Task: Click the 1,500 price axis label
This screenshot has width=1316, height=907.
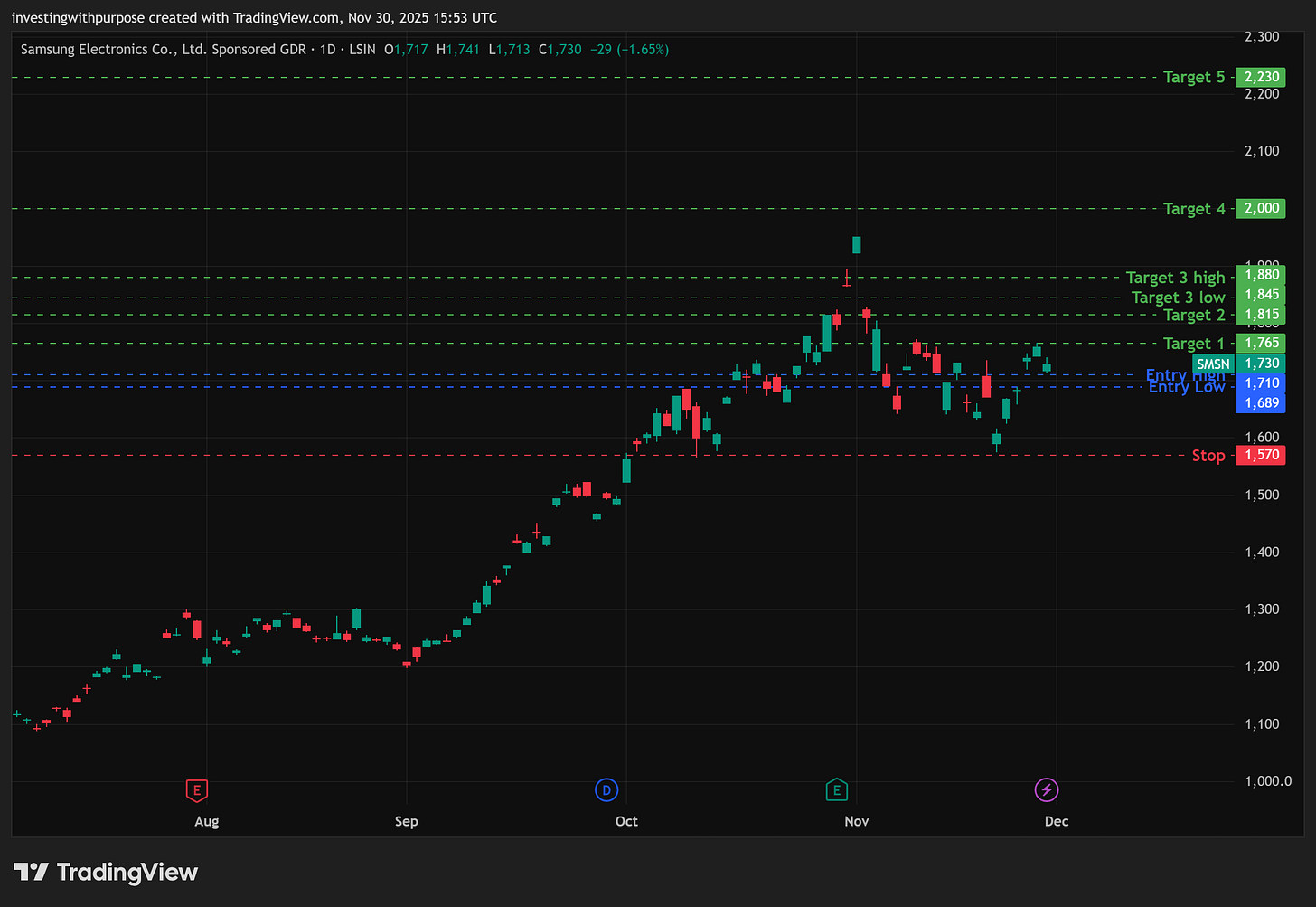Action: point(1262,495)
